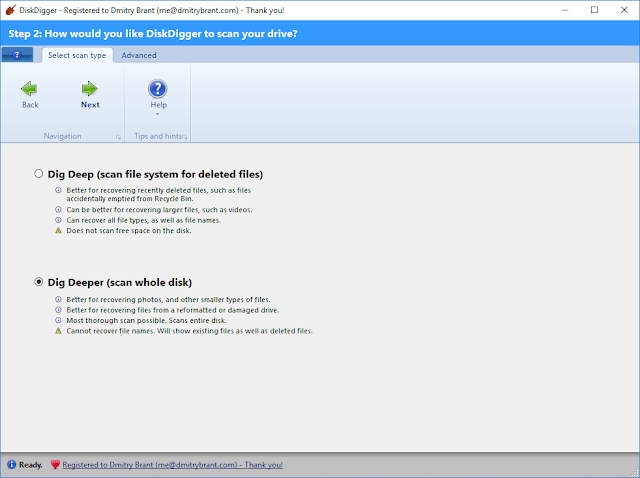This screenshot has height=478, width=640.
Task: Click the window resize grip at bottom-right corner
Action: tap(635, 473)
